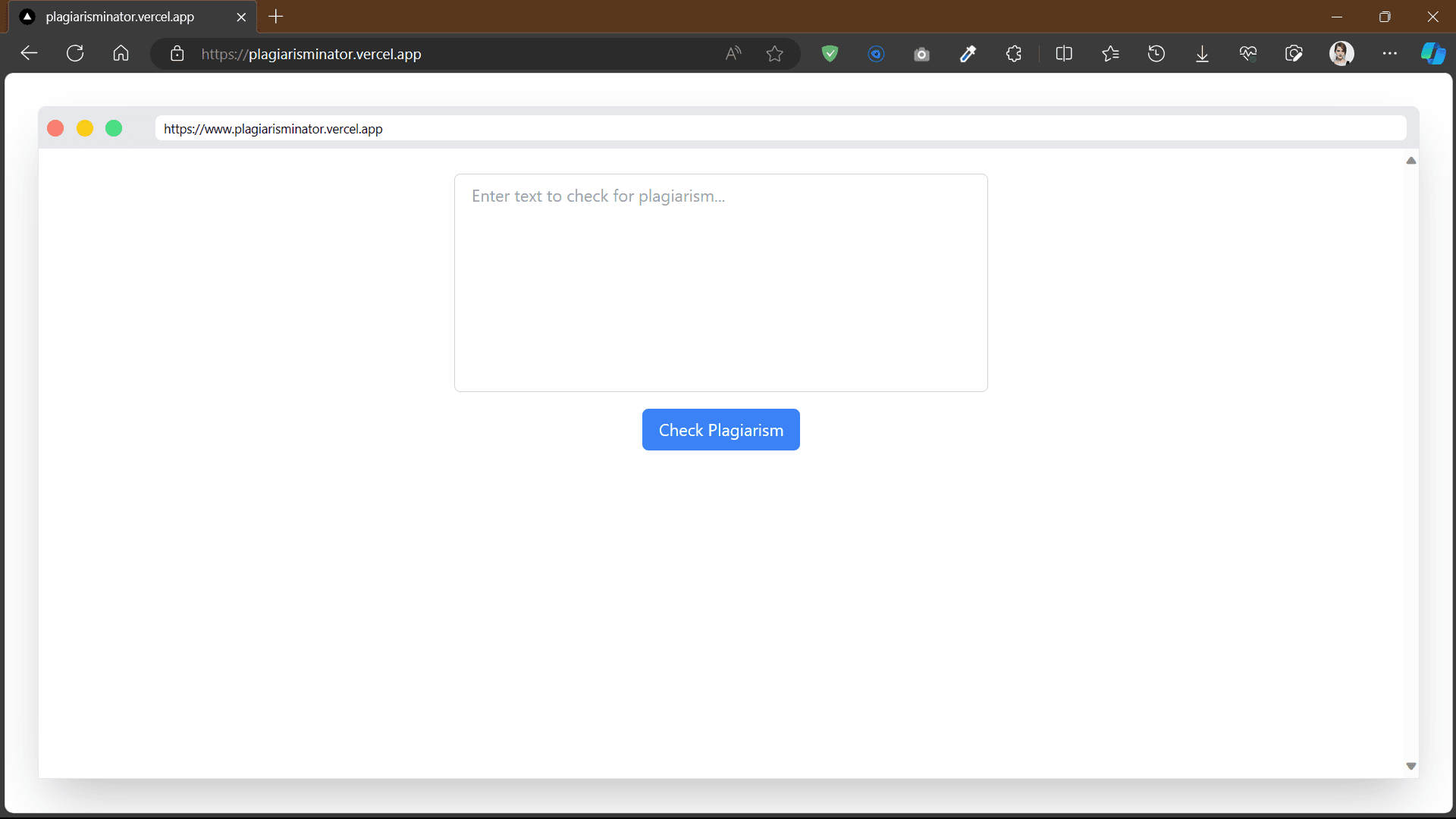
Task: Open browsing history clock icon
Action: click(1156, 54)
